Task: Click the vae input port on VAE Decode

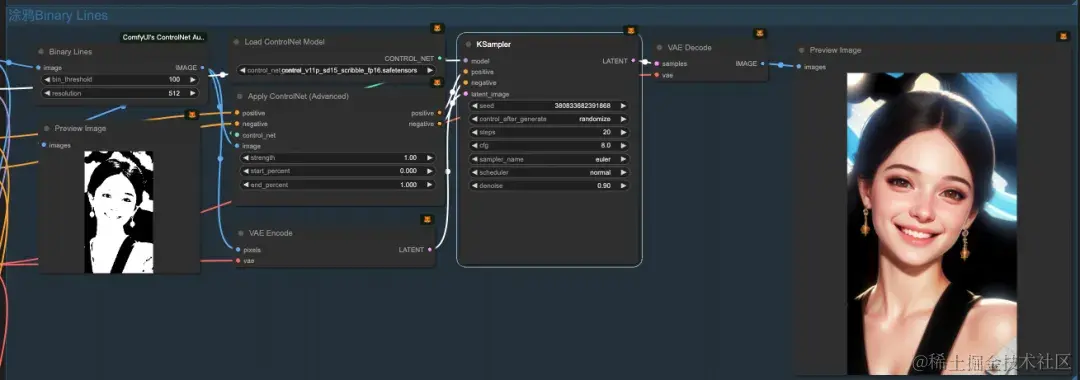Action: pos(656,75)
